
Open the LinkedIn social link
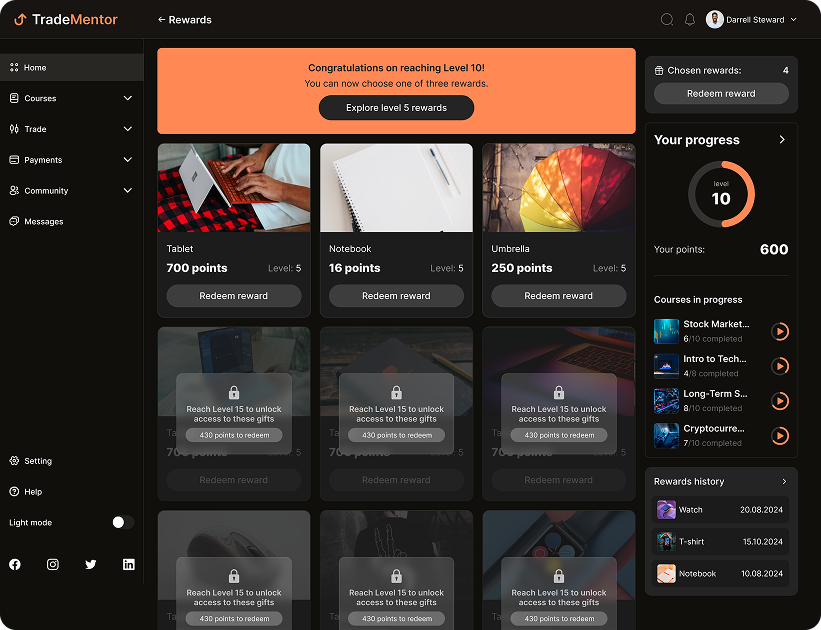[129, 565]
